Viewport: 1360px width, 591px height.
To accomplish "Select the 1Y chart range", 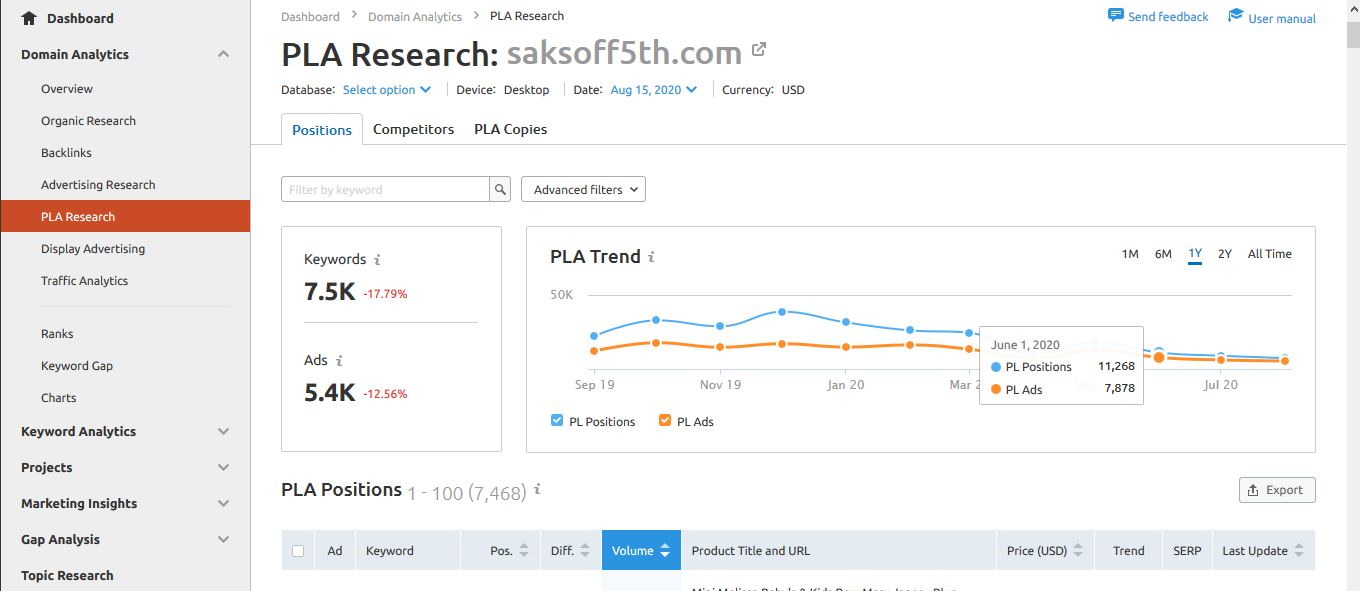I will 1195,254.
